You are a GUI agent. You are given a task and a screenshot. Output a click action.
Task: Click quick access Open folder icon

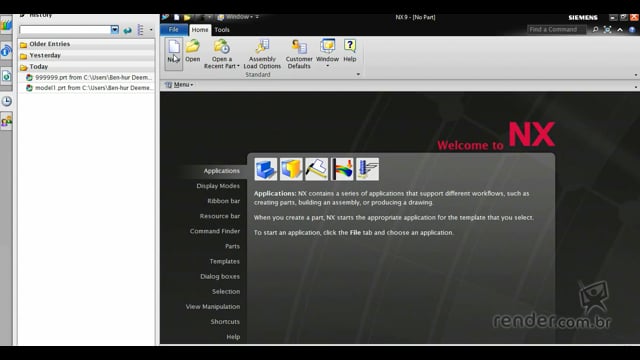(187, 17)
